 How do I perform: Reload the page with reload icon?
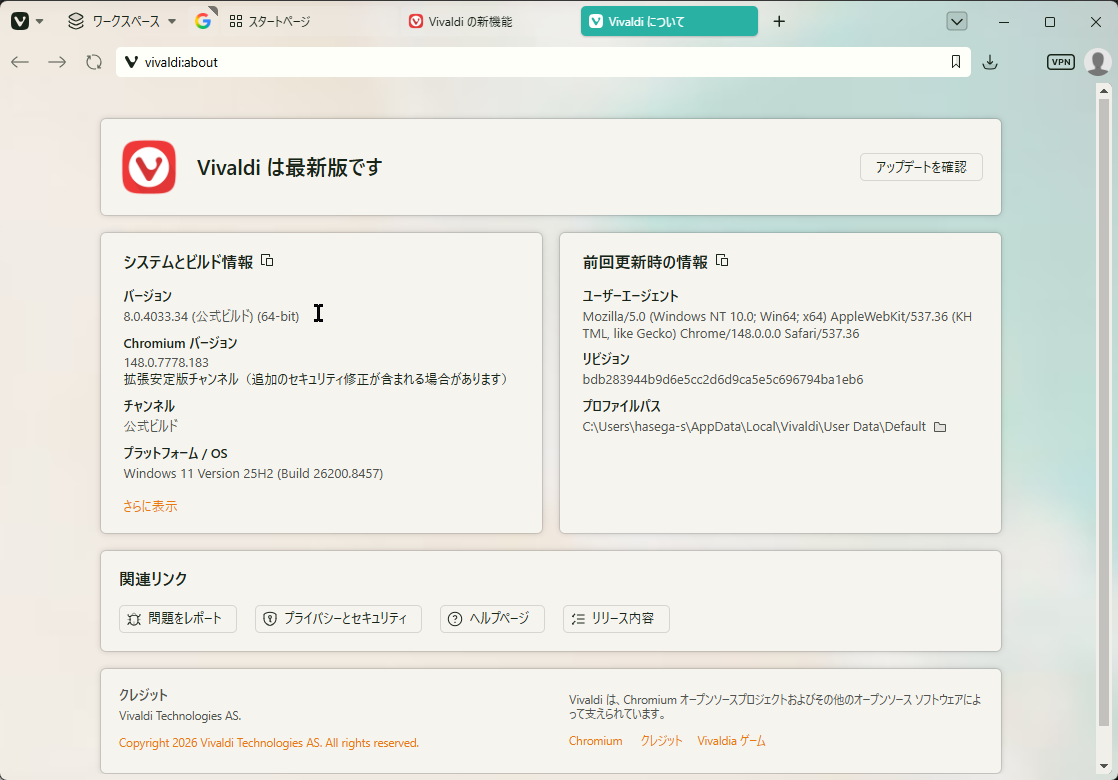pyautogui.click(x=94, y=62)
